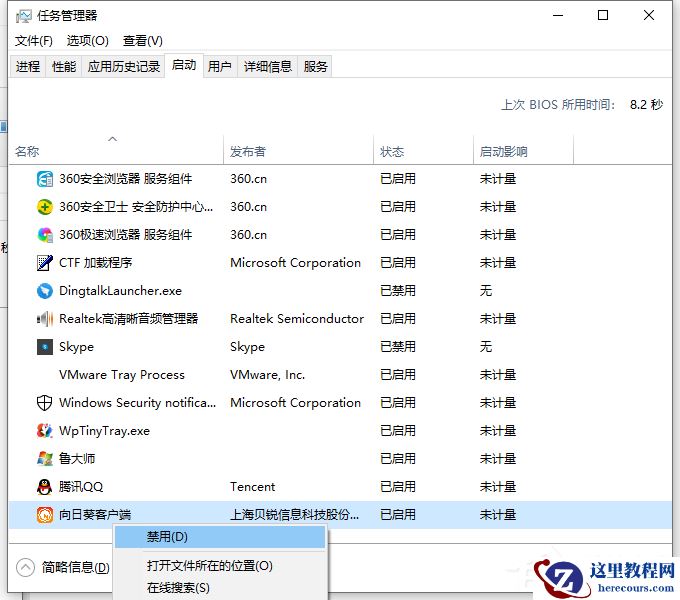Switch to the 详细信息 tab
680x600 pixels.
268,66
